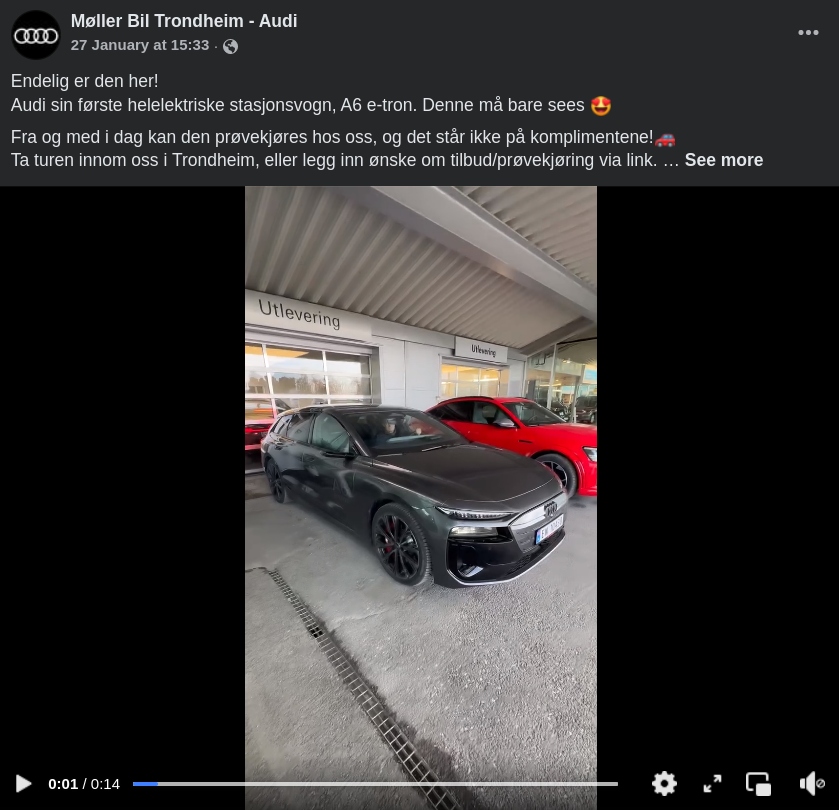Screen dimensions: 839x810
Task: Click the video frame showing the gray Audi
Action: tap(421, 482)
